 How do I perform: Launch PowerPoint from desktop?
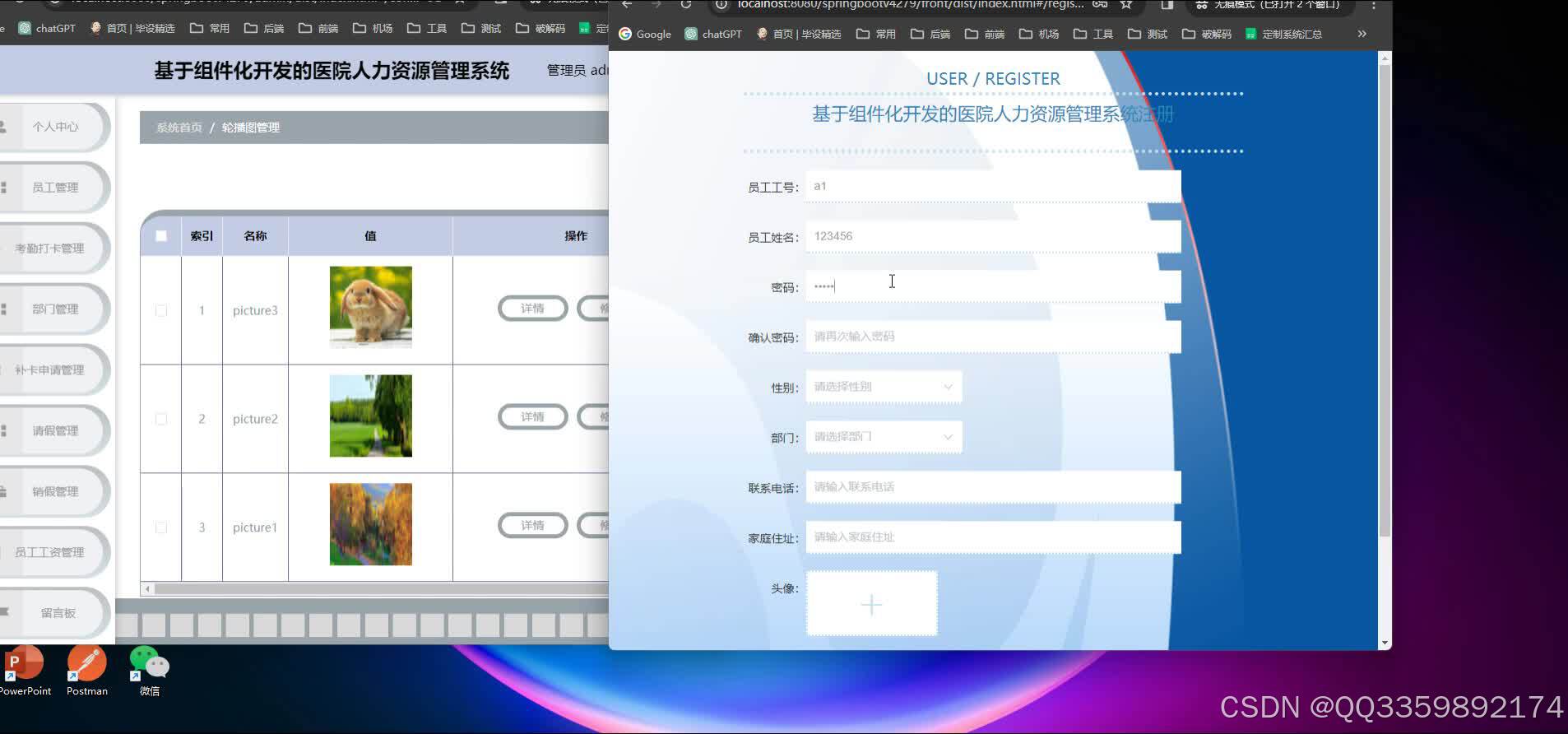(x=24, y=671)
